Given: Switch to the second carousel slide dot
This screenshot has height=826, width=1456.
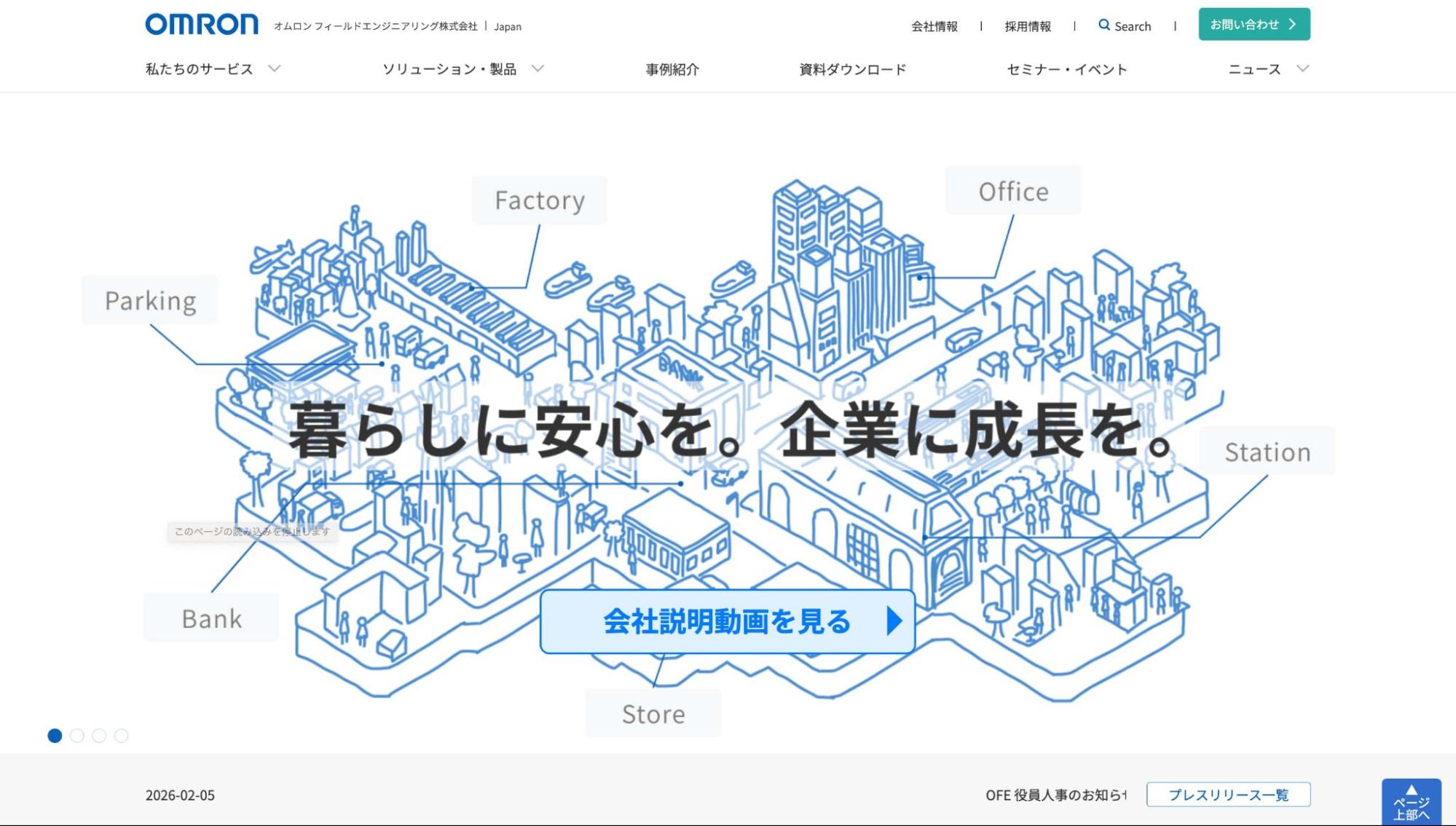Looking at the screenshot, I should tap(77, 736).
